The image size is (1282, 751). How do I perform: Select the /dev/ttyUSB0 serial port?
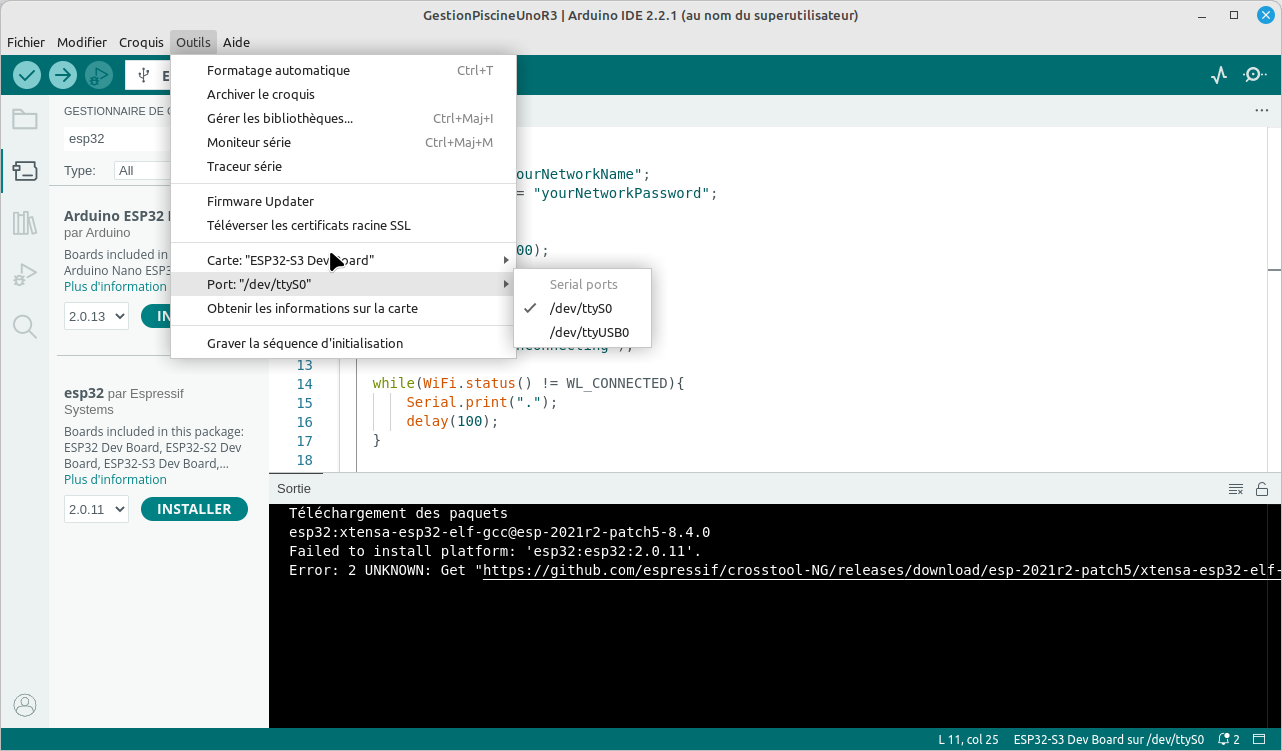(x=582, y=333)
